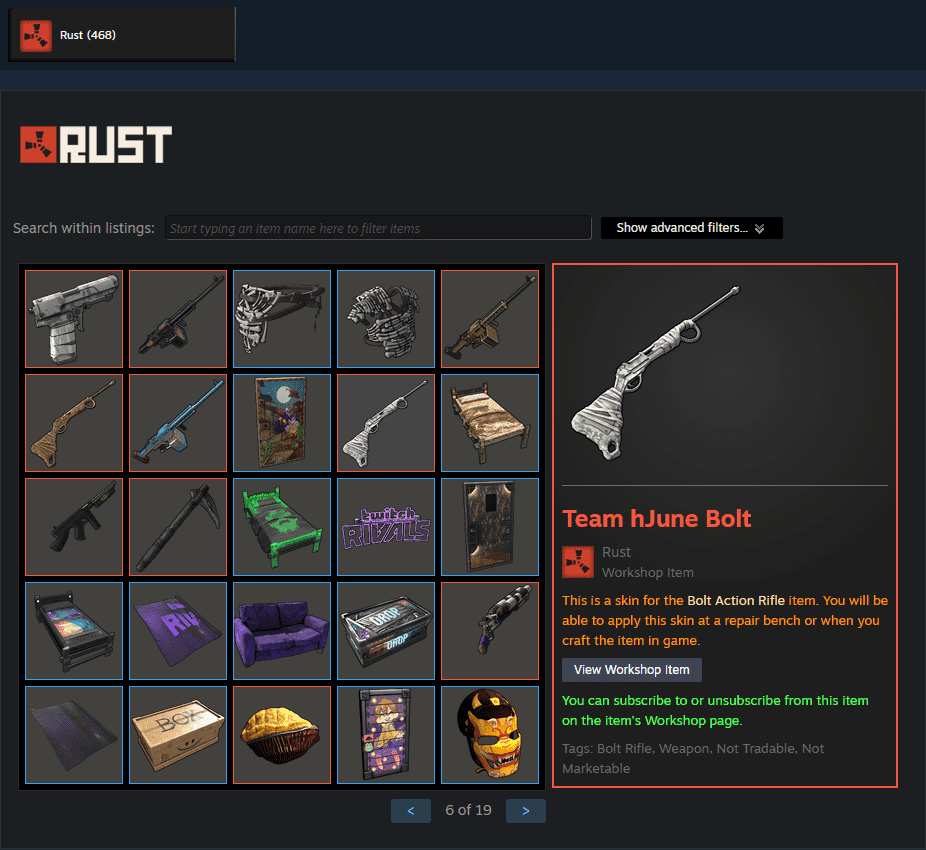This screenshot has width=926, height=850.
Task: Click View Workshop Item button
Action: point(631,670)
